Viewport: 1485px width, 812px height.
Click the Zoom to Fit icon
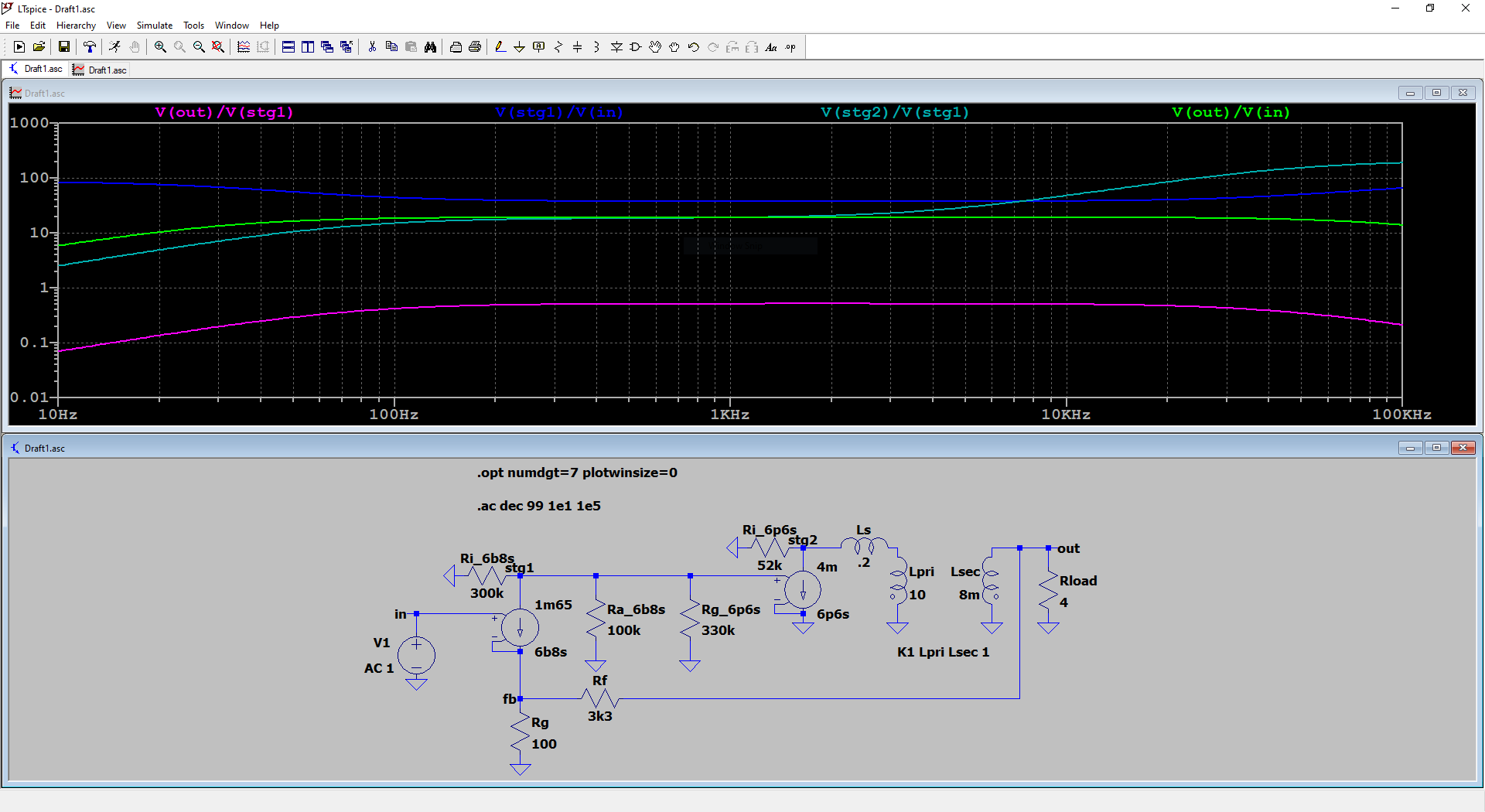218,47
